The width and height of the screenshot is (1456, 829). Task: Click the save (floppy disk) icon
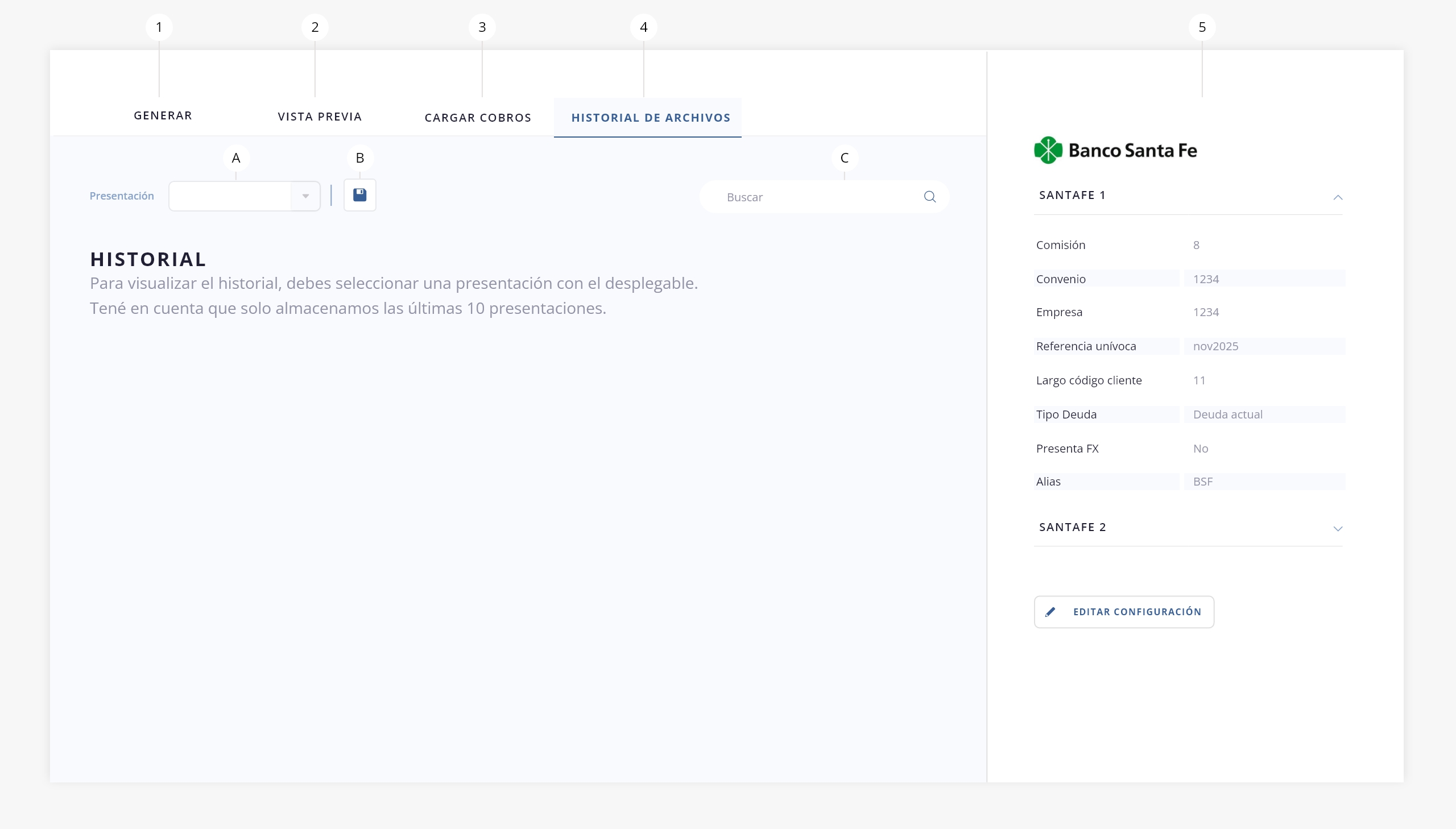(x=359, y=195)
